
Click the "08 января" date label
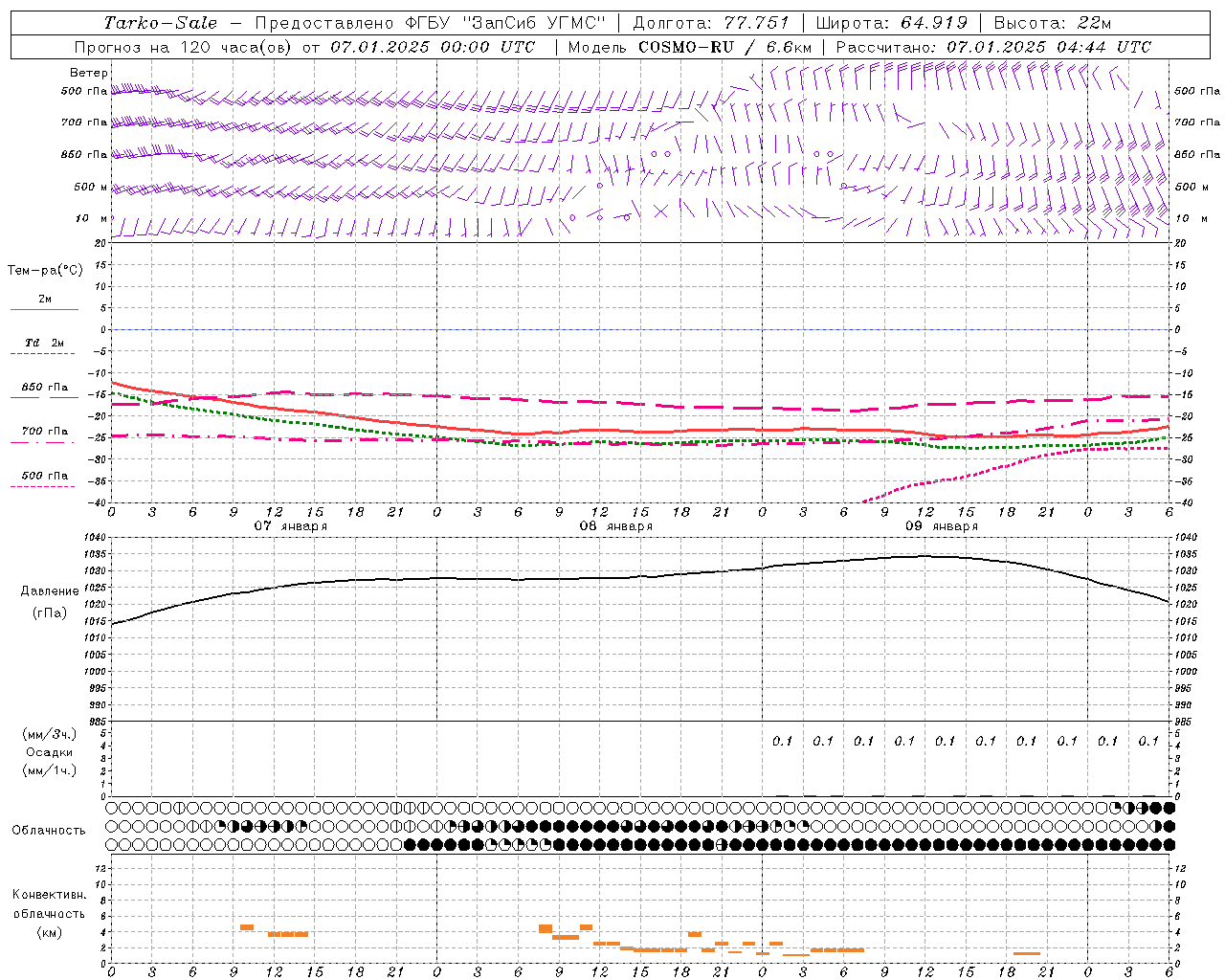click(x=615, y=526)
